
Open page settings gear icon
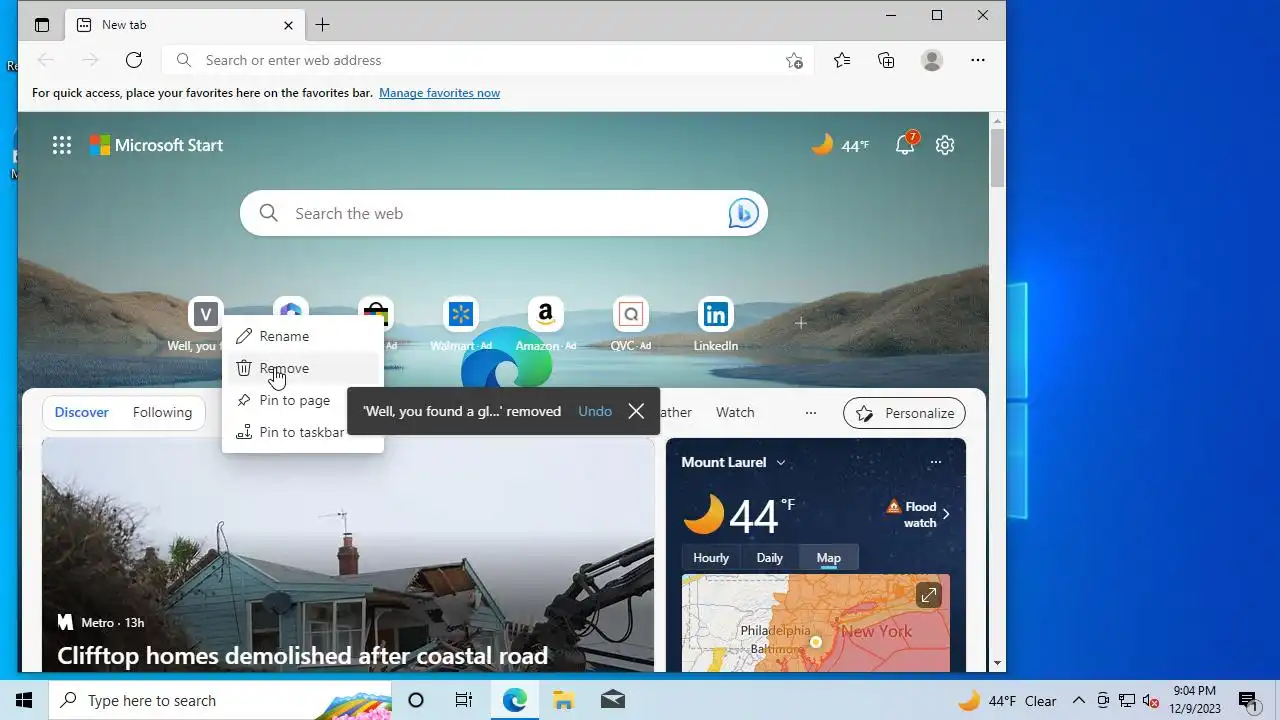pyautogui.click(x=945, y=145)
